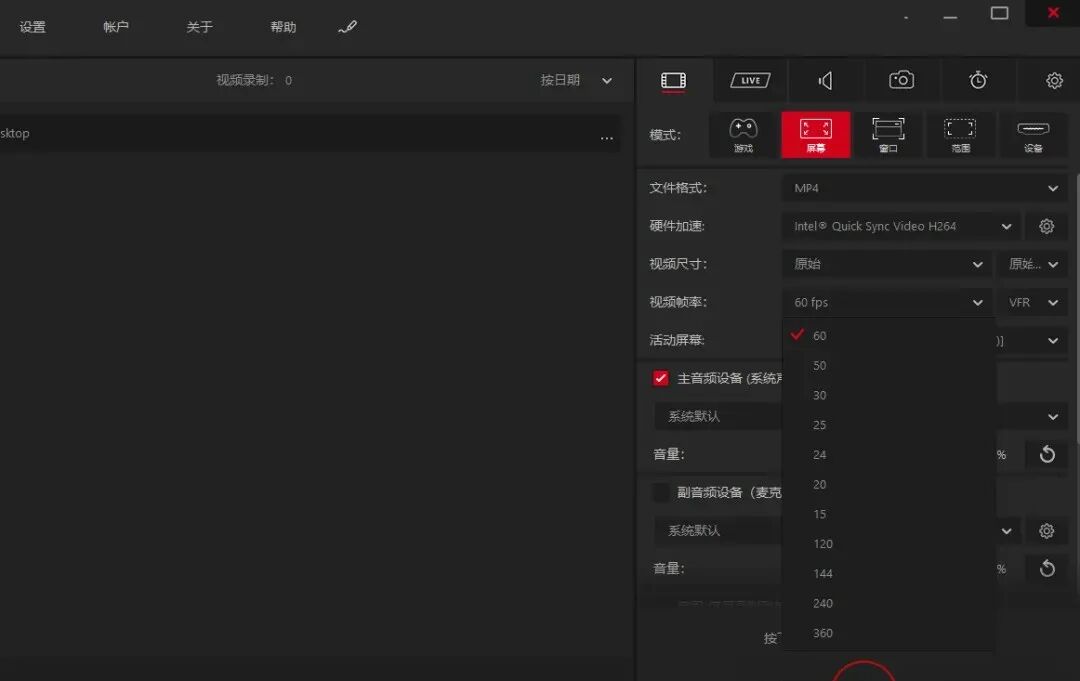Open the video recording tab icon
The height and width of the screenshot is (681, 1080).
[673, 81]
